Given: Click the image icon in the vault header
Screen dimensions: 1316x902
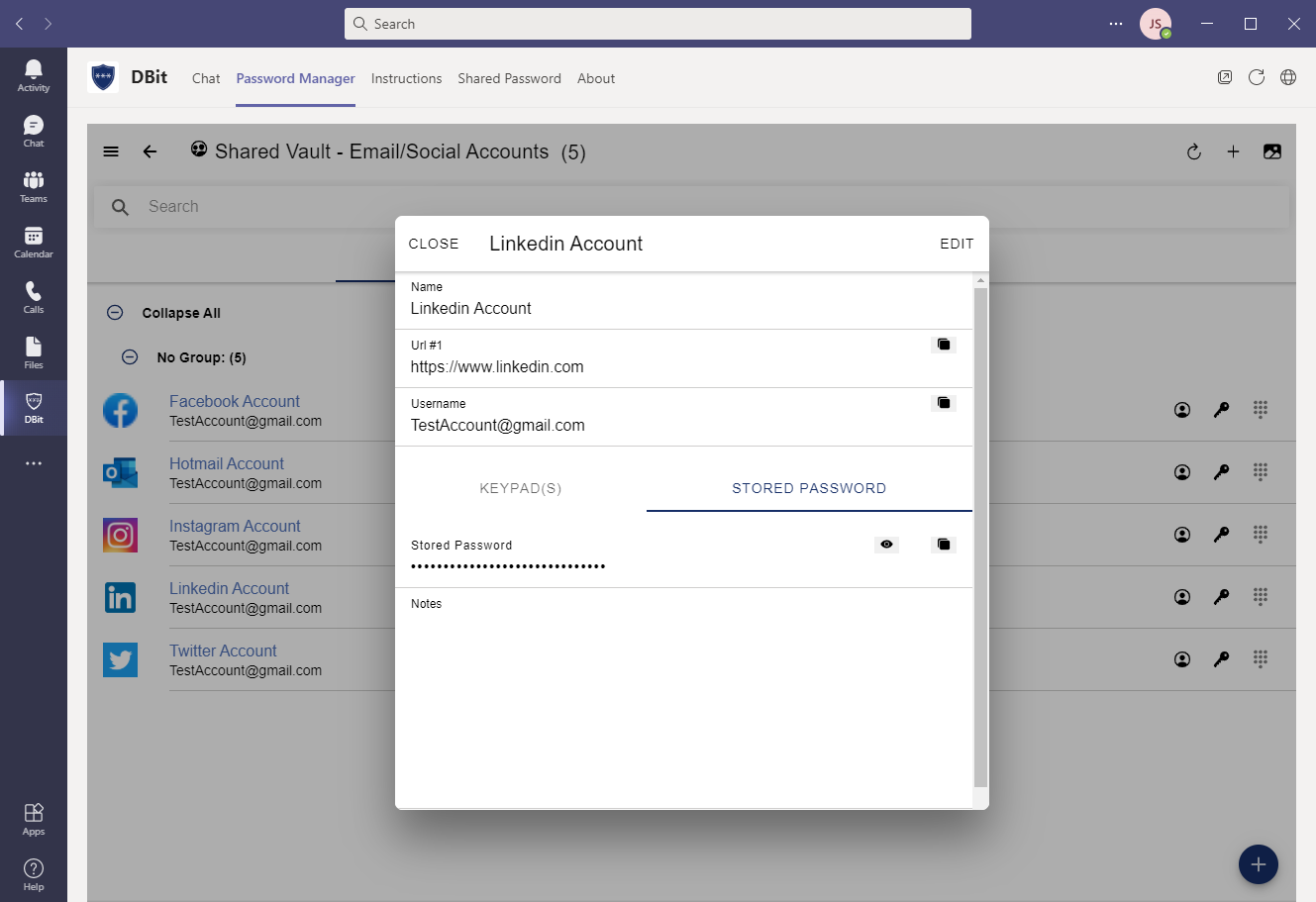Looking at the screenshot, I should pos(1272,151).
